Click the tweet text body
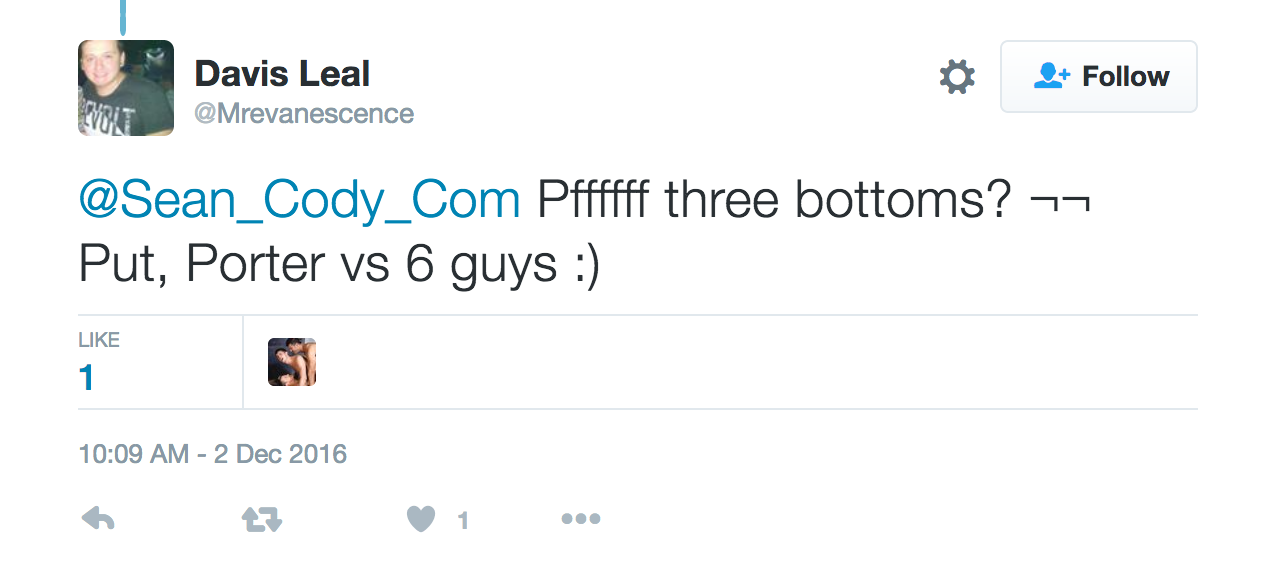1278x586 pixels. point(585,233)
